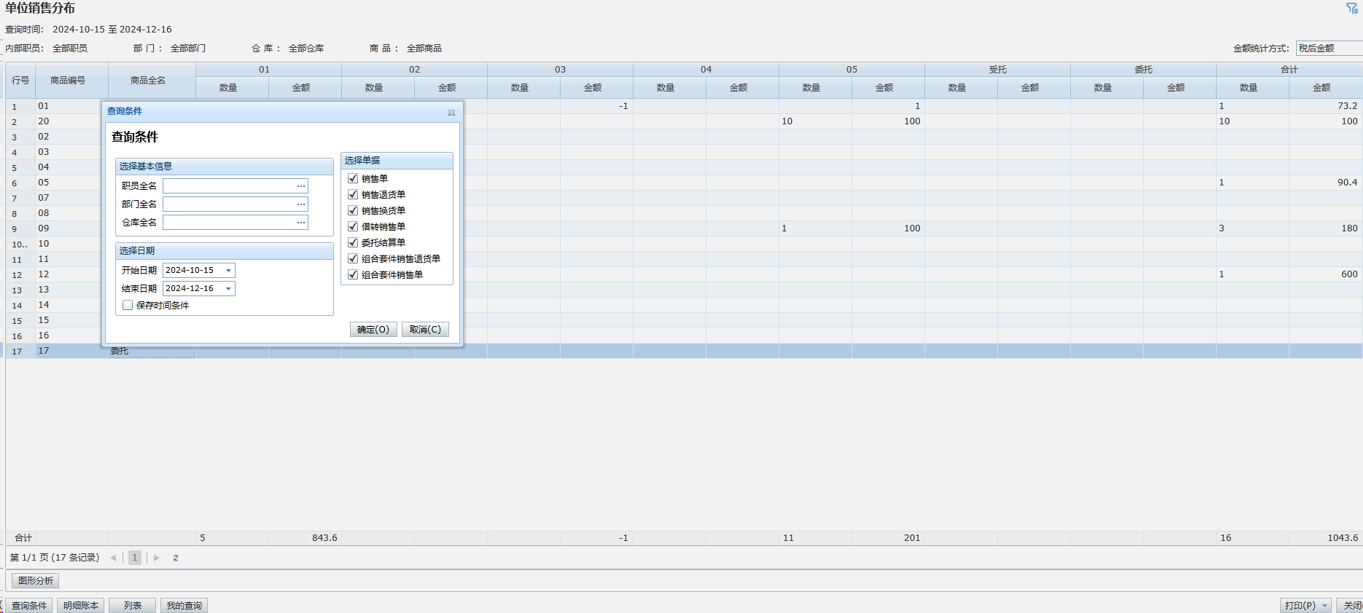Viewport: 1363px width, 613px height.
Task: Click the 明细账本 button at bottom
Action: coord(81,606)
